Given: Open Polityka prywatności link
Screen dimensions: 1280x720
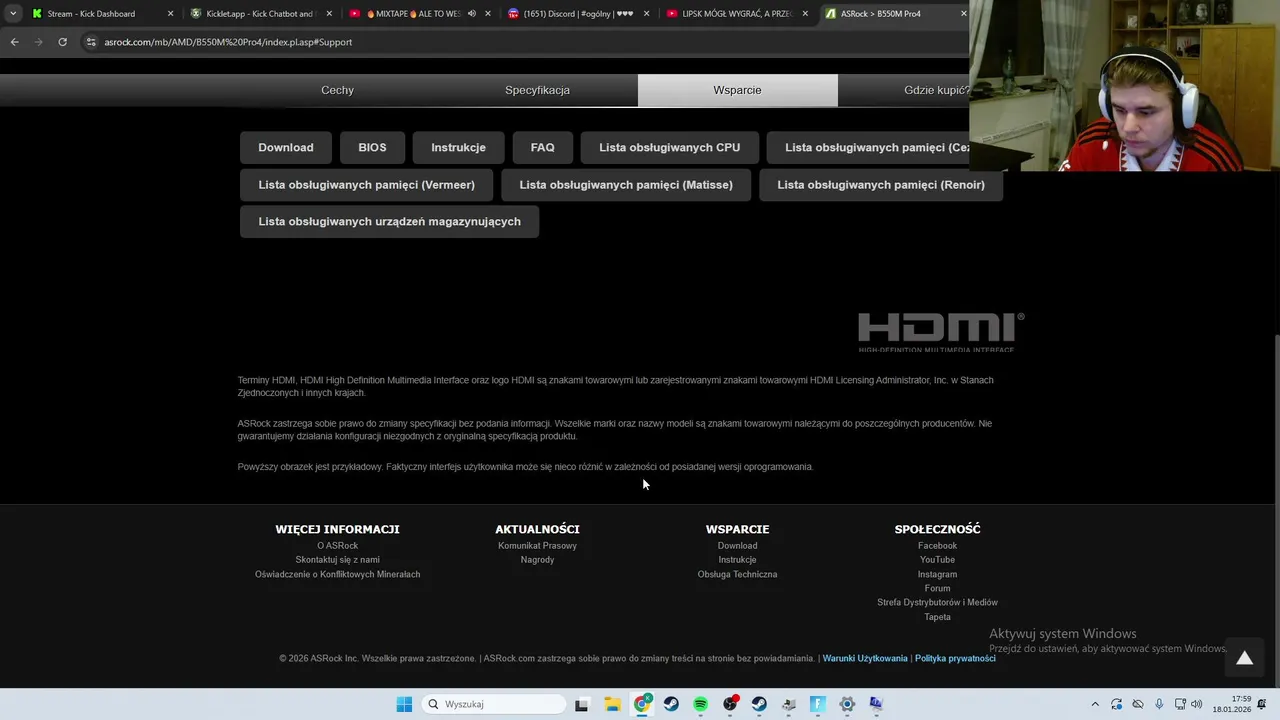Looking at the screenshot, I should [x=955, y=658].
